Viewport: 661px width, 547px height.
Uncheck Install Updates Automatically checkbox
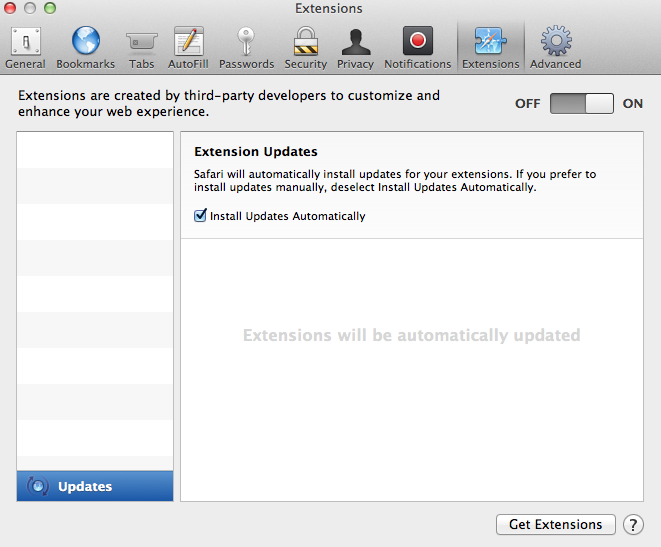click(200, 215)
